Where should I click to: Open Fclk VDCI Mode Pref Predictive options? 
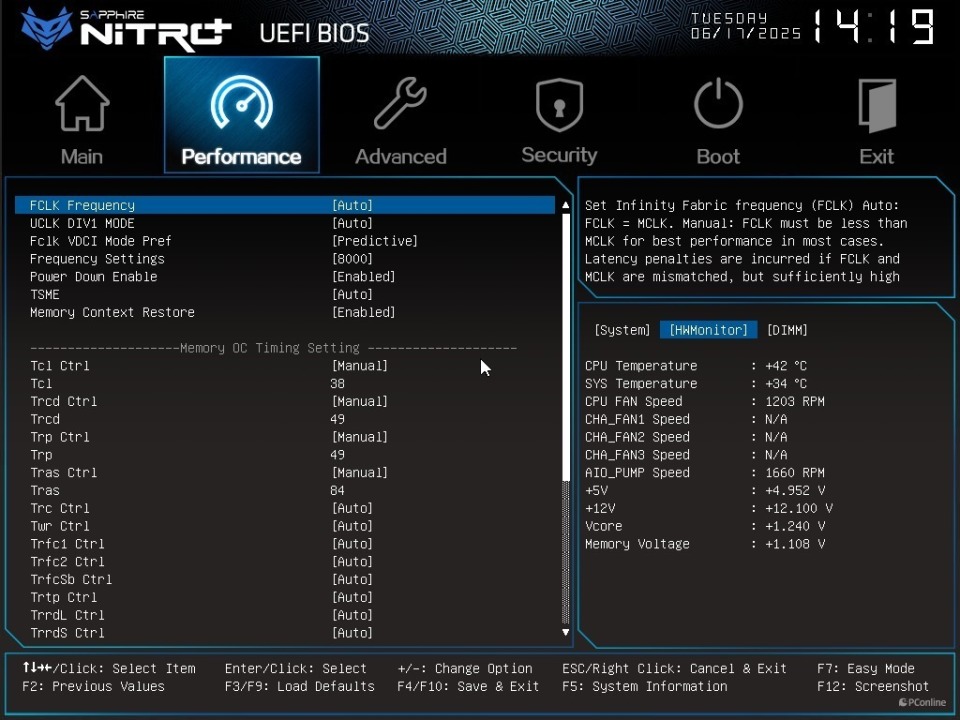click(374, 241)
